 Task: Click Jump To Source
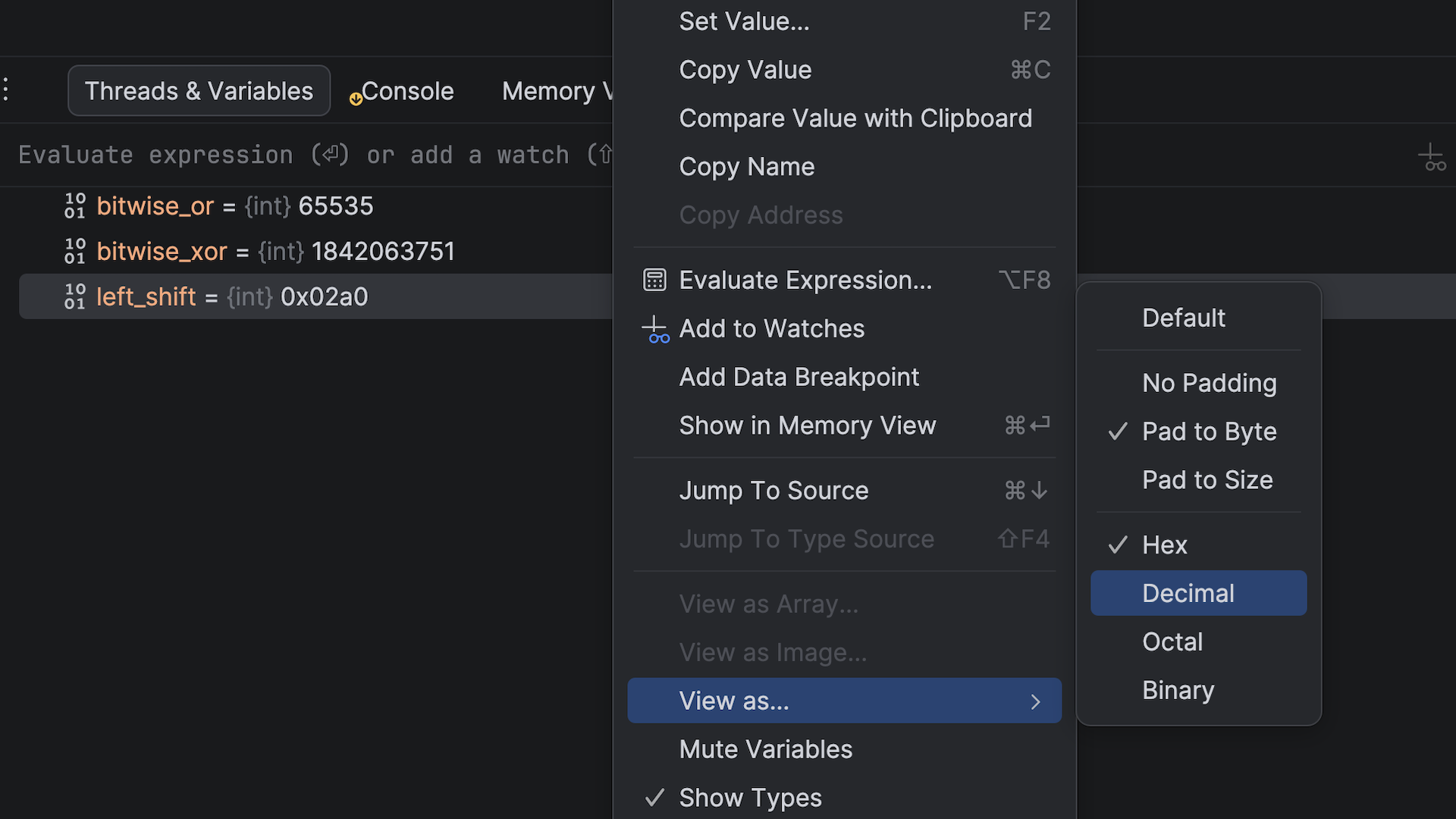773,491
